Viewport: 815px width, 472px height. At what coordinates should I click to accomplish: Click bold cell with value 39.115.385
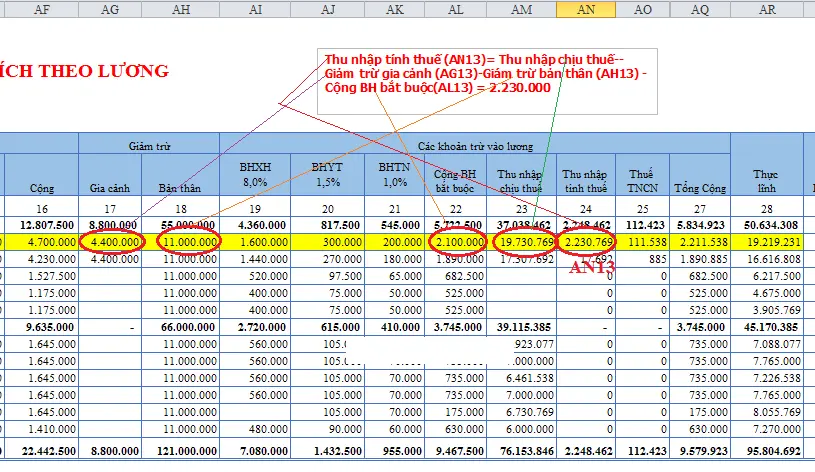(521, 327)
